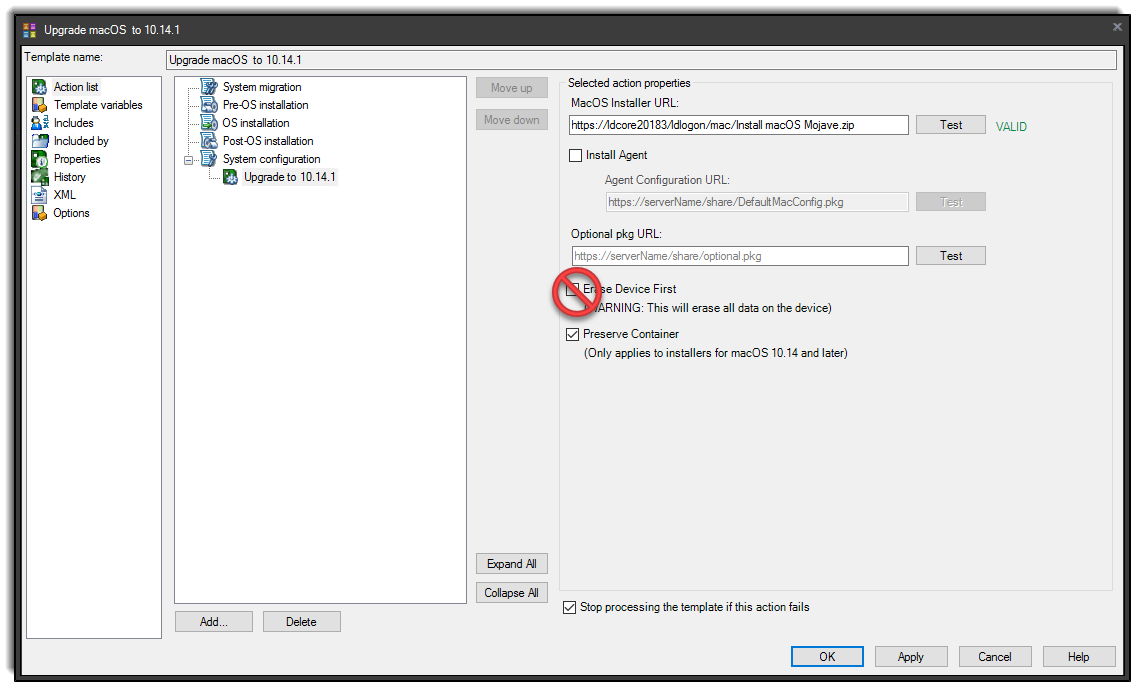
Task: Click the Options sidebar icon
Action: (40, 213)
